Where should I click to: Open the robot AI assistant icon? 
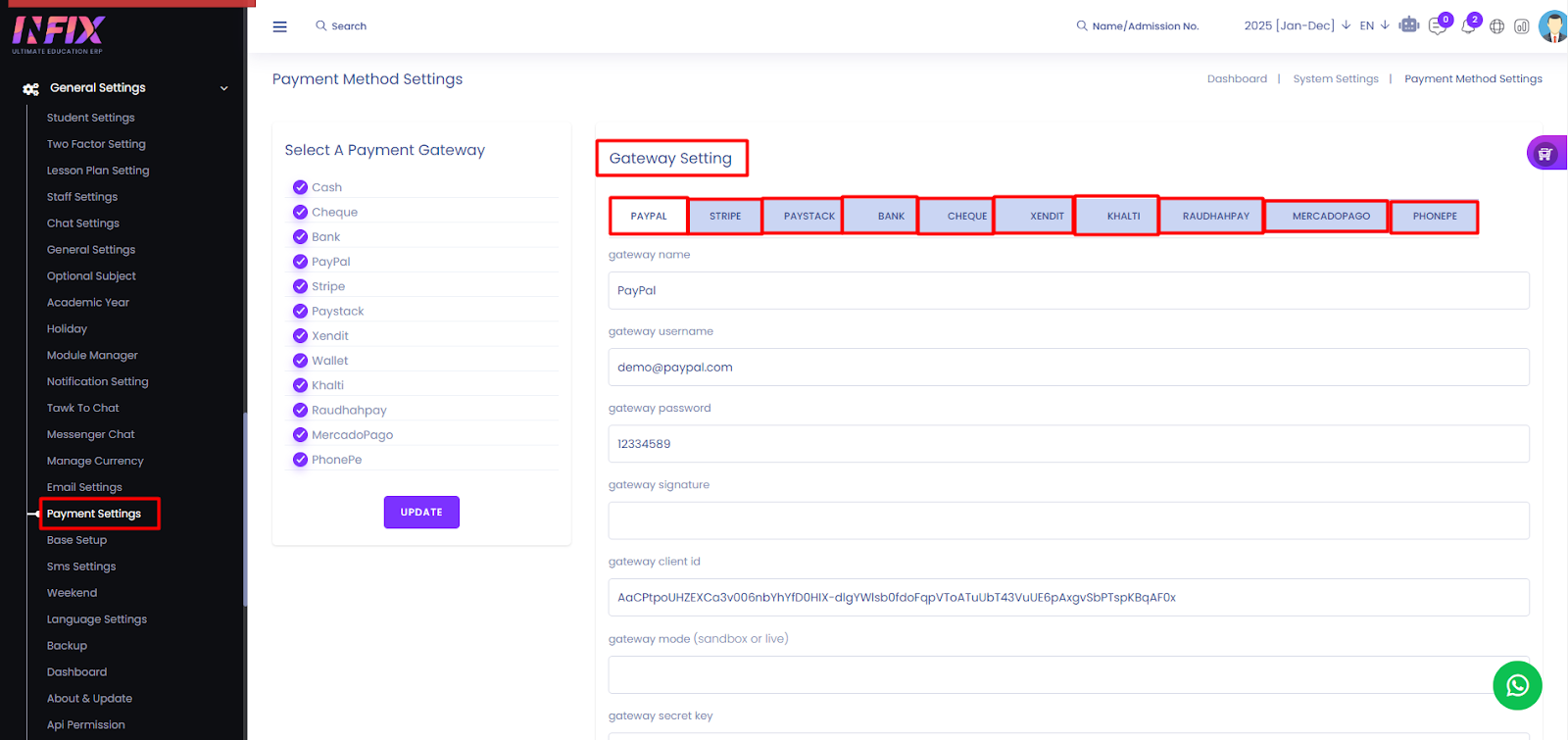pos(1409,25)
